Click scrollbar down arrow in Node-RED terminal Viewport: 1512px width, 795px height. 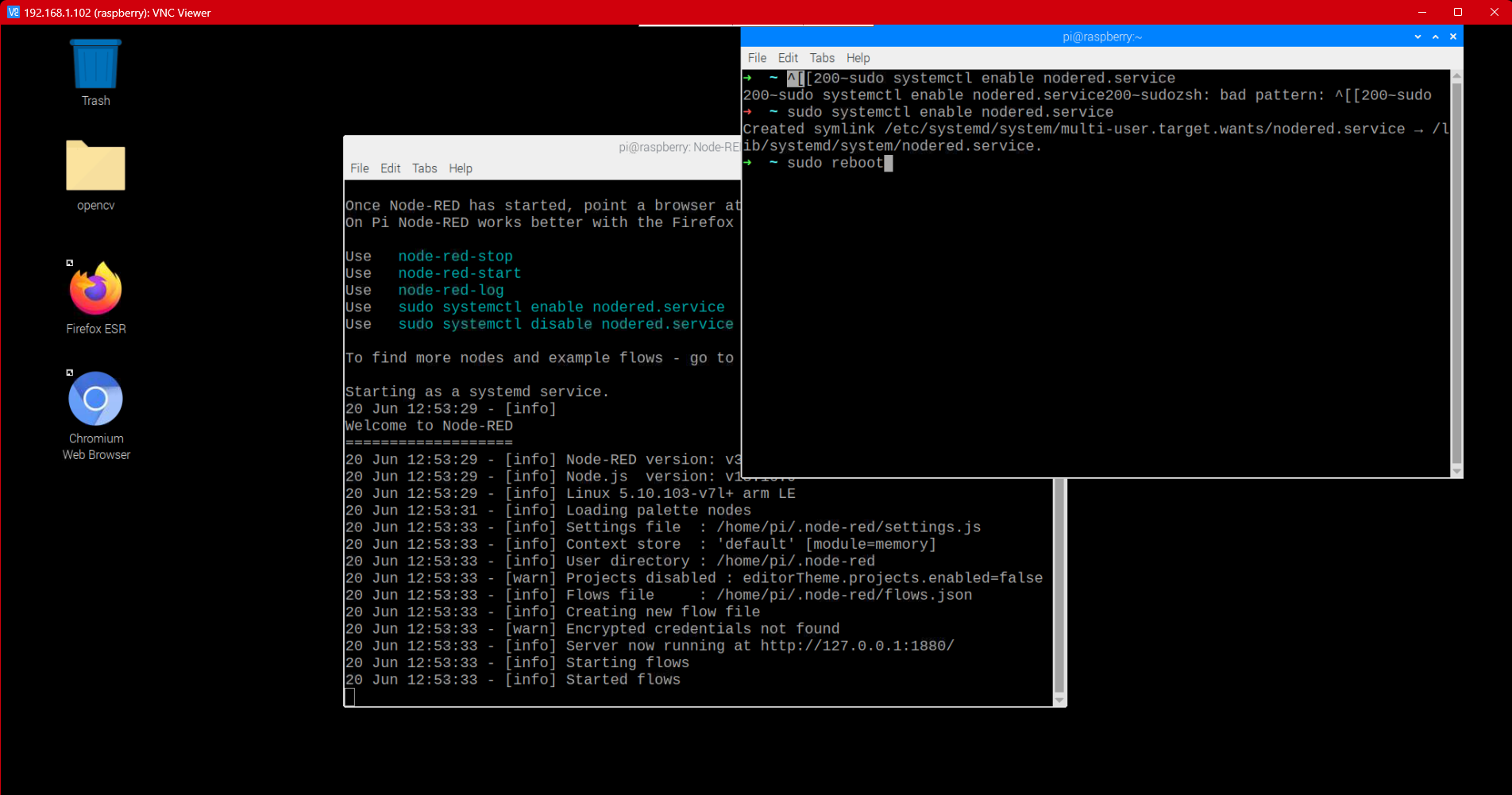(x=1059, y=700)
